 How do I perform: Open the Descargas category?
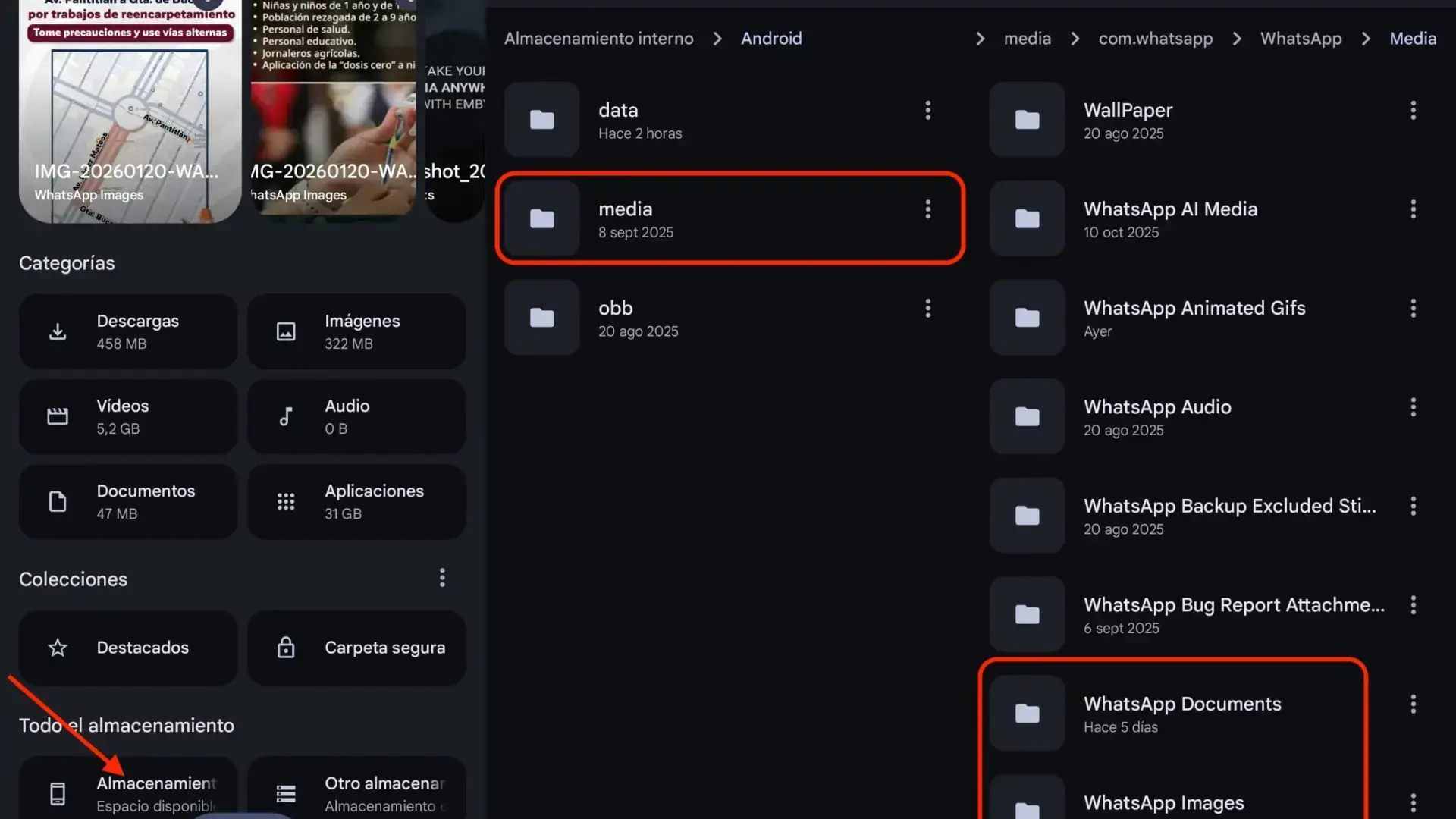pyautogui.click(x=128, y=332)
